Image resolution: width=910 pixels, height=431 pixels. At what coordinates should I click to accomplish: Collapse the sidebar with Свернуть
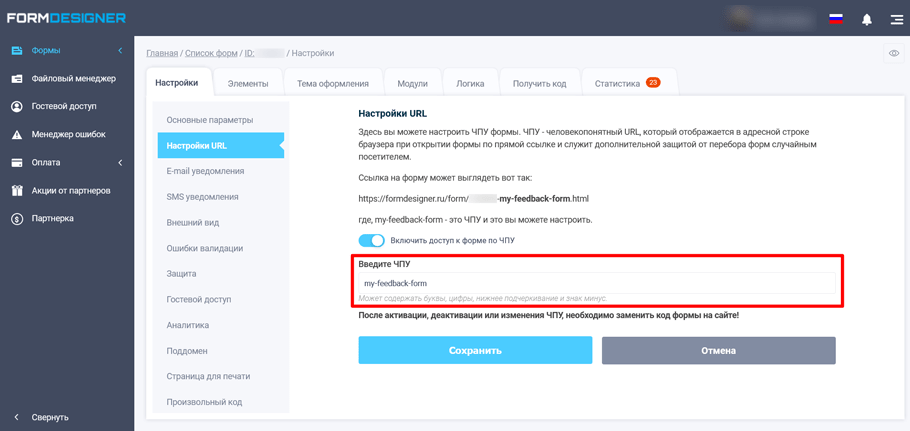coord(49,417)
